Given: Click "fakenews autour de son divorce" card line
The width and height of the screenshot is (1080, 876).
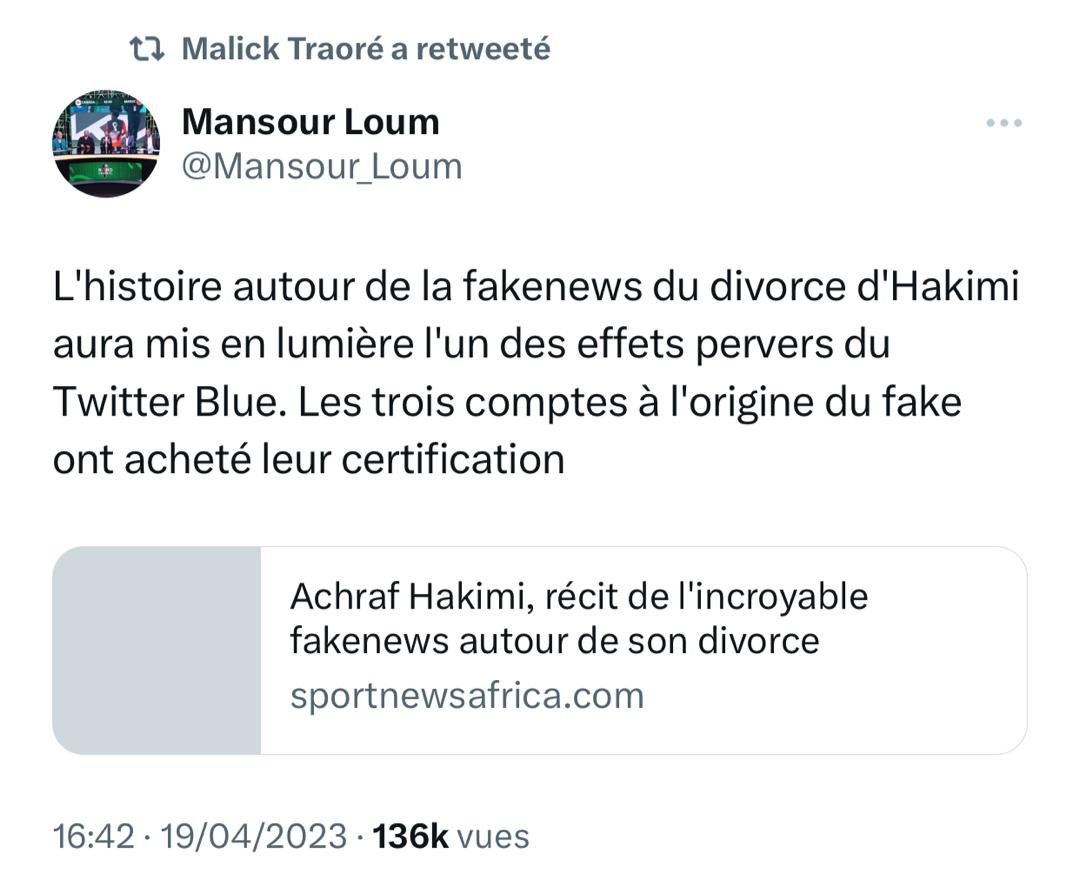Looking at the screenshot, I should (x=554, y=640).
